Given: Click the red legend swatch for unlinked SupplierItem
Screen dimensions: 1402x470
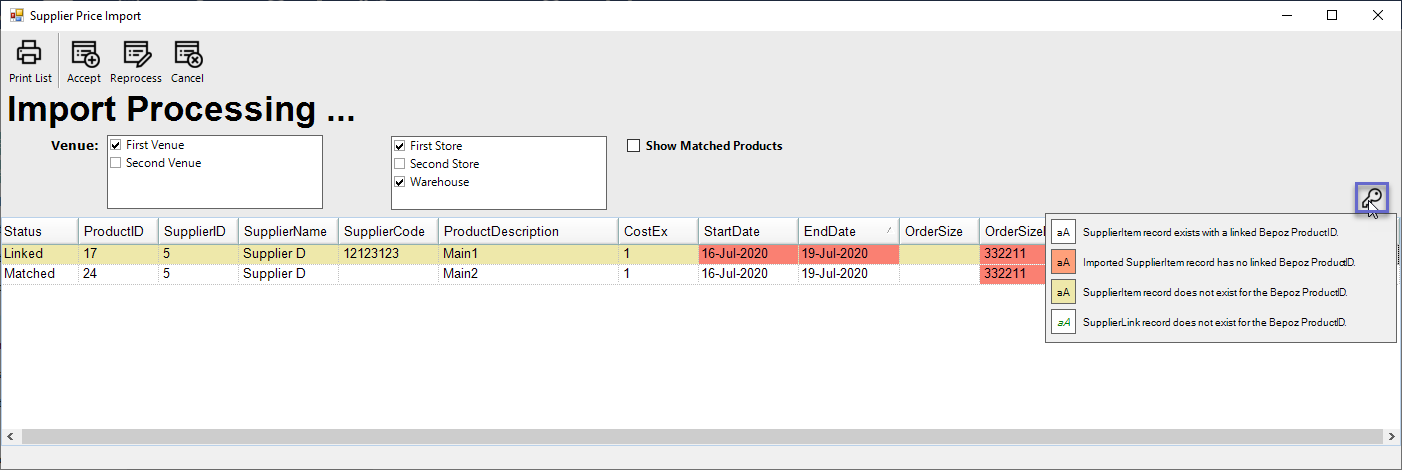Looking at the screenshot, I should pyautogui.click(x=1063, y=262).
